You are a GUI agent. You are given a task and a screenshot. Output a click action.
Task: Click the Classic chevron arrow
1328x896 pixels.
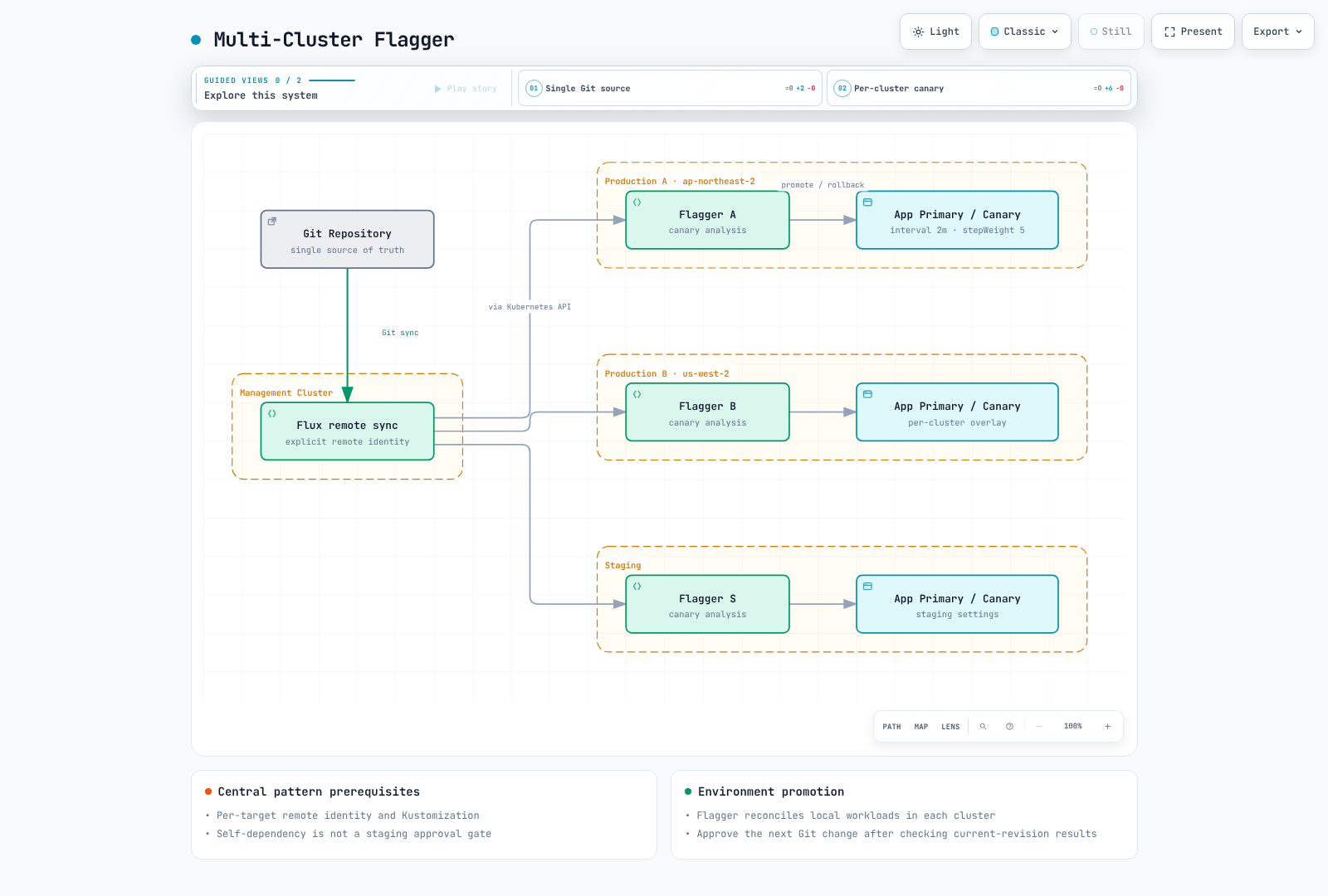point(1055,32)
